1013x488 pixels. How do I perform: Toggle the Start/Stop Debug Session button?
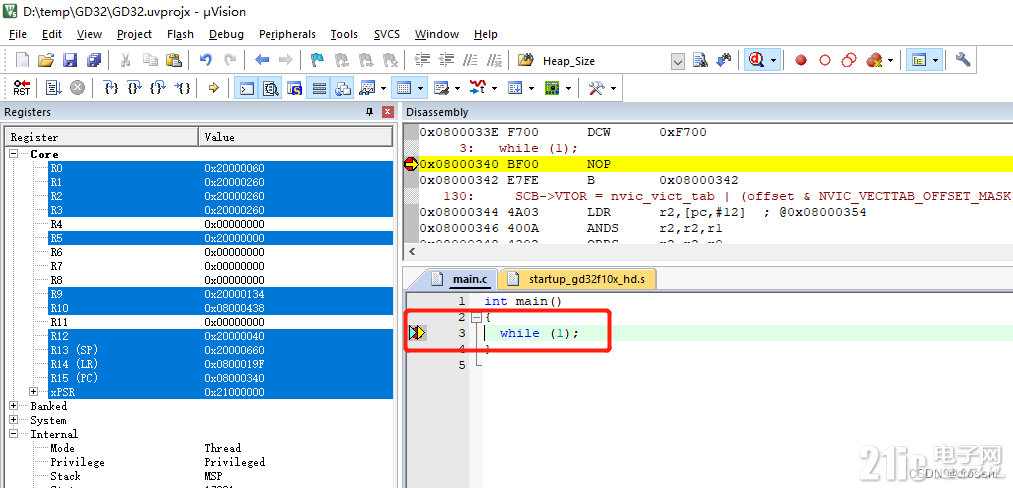pos(757,60)
